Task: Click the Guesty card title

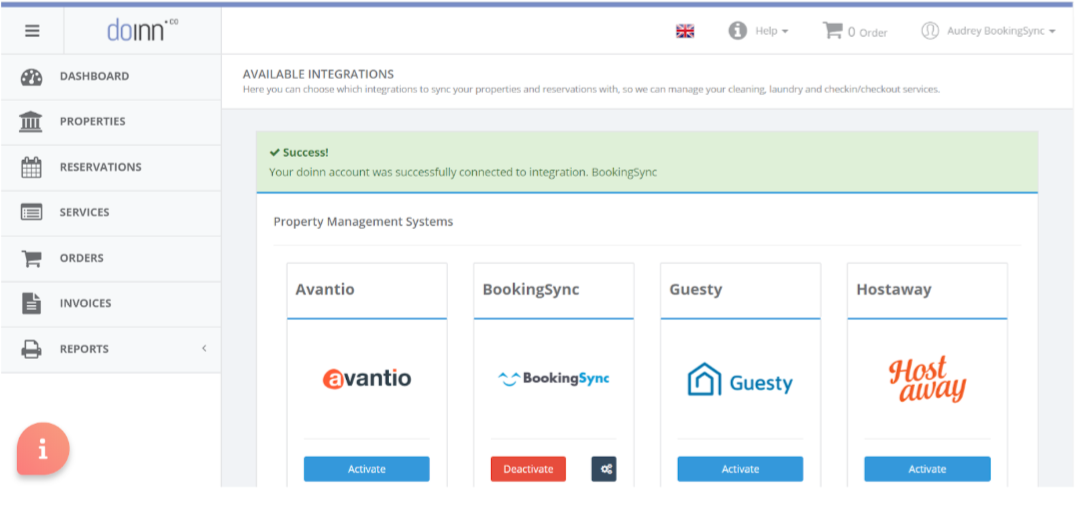Action: 695,290
